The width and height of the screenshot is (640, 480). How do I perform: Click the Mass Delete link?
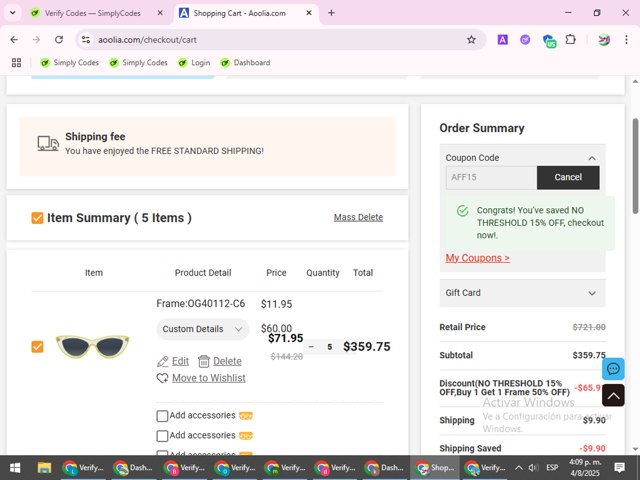[x=358, y=218]
